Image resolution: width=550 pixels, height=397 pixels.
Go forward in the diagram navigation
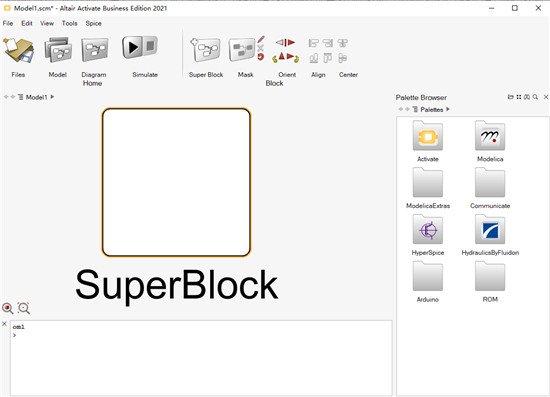point(13,97)
